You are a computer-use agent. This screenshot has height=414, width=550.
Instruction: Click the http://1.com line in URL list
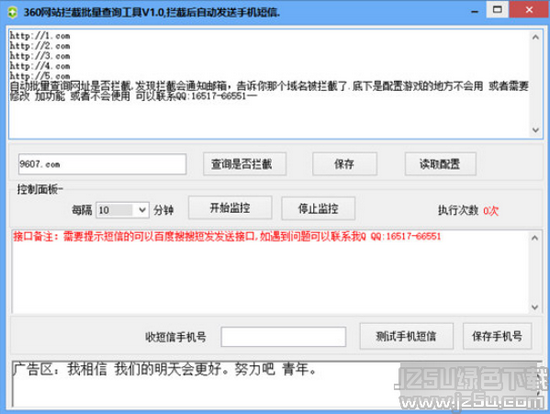click(40, 36)
